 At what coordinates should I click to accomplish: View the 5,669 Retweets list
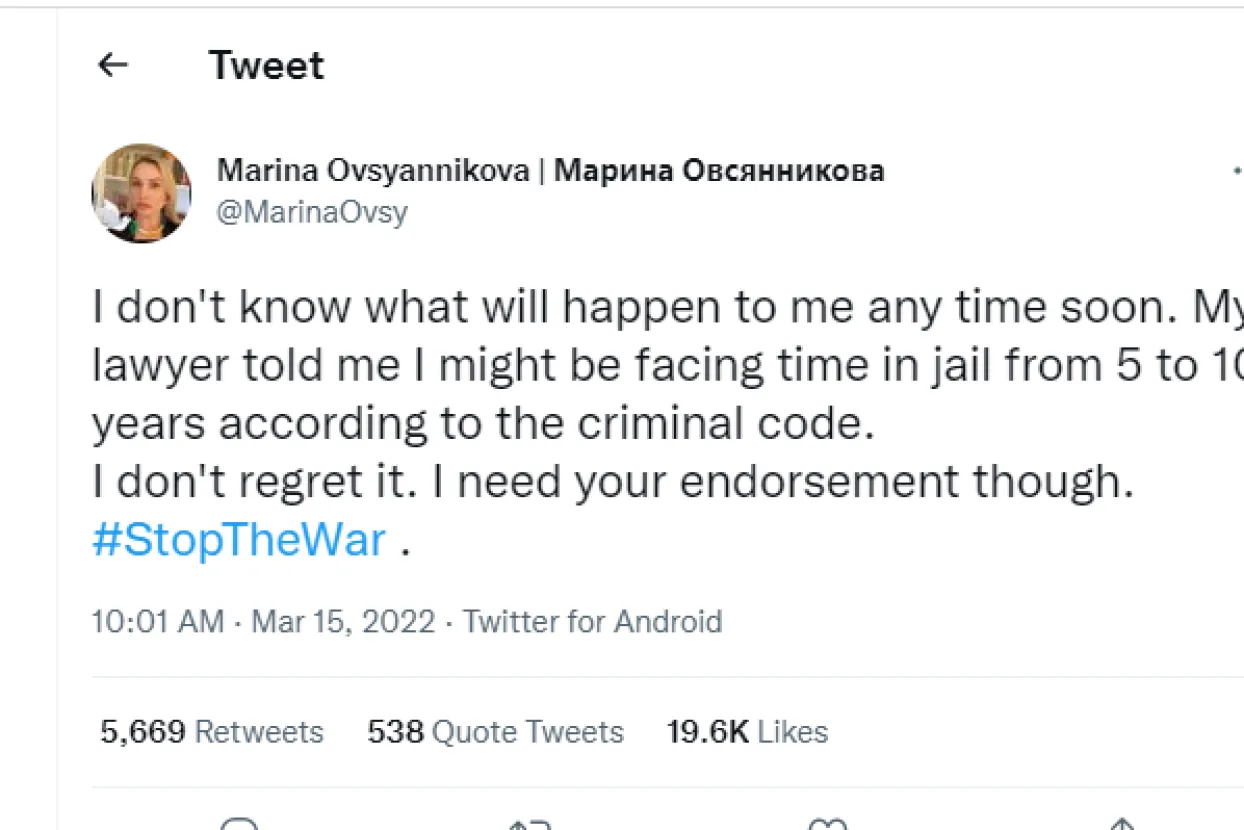[212, 732]
